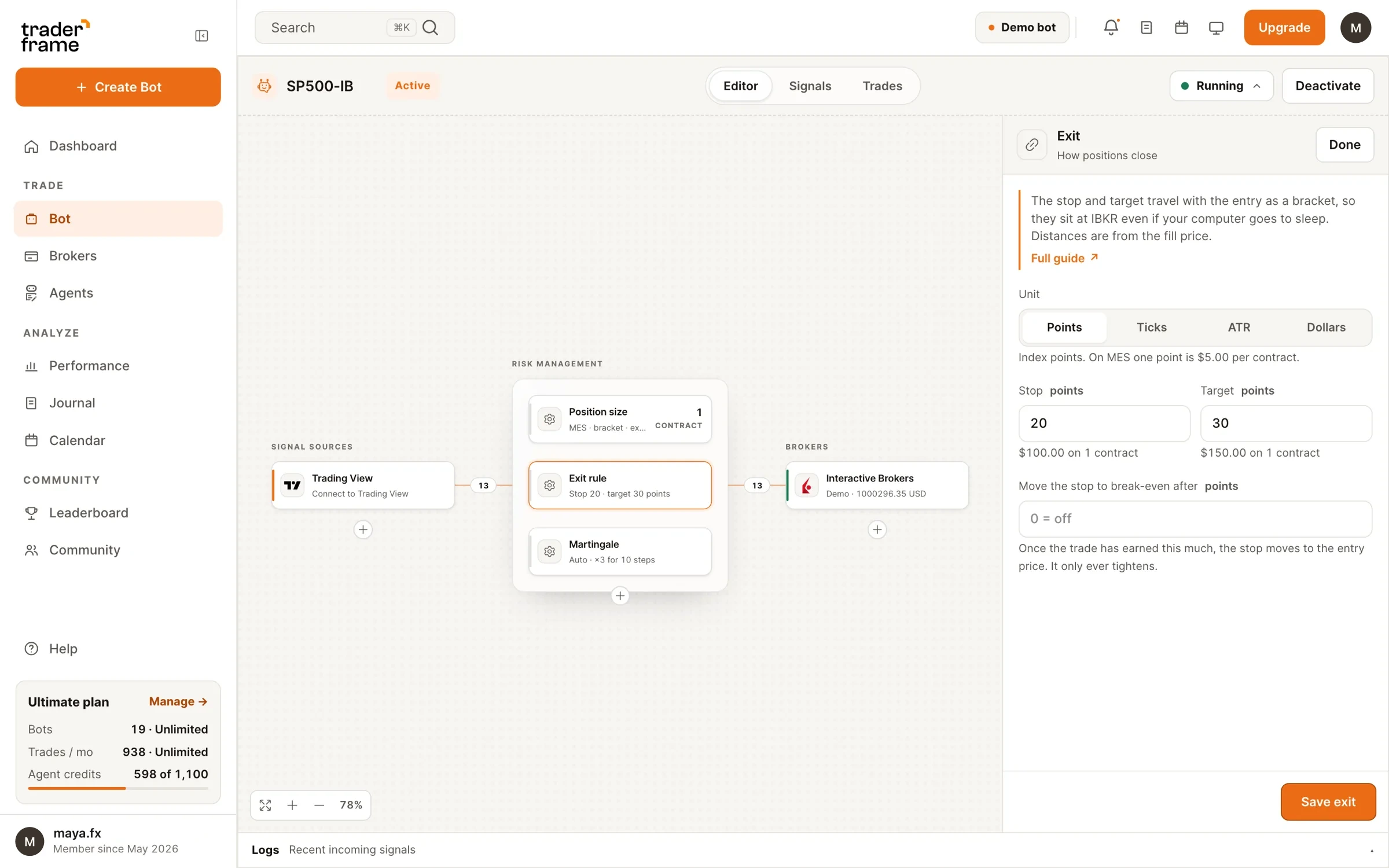Open Martingale node gear icon

coord(549,551)
